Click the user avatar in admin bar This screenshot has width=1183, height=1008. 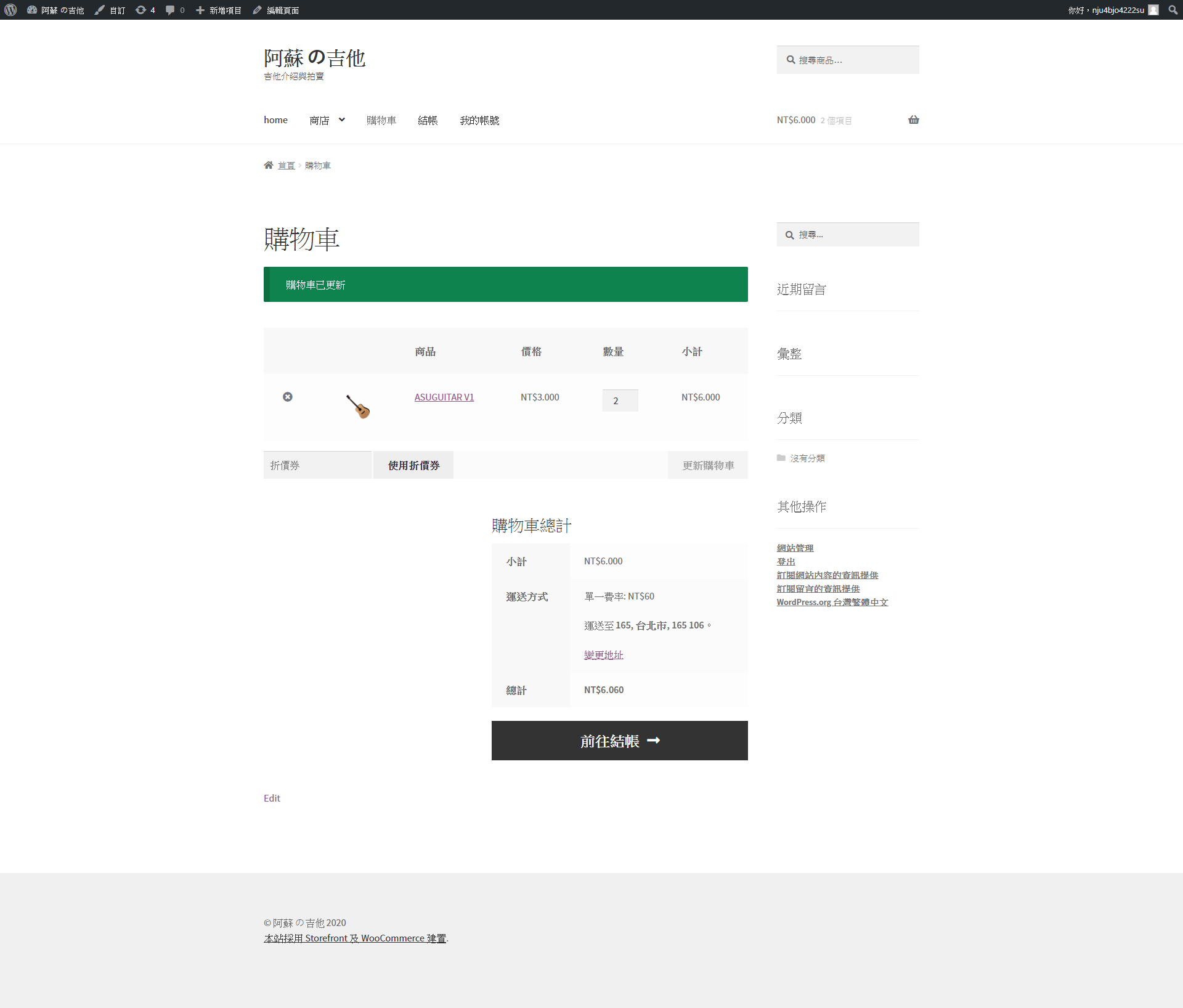click(x=1153, y=10)
